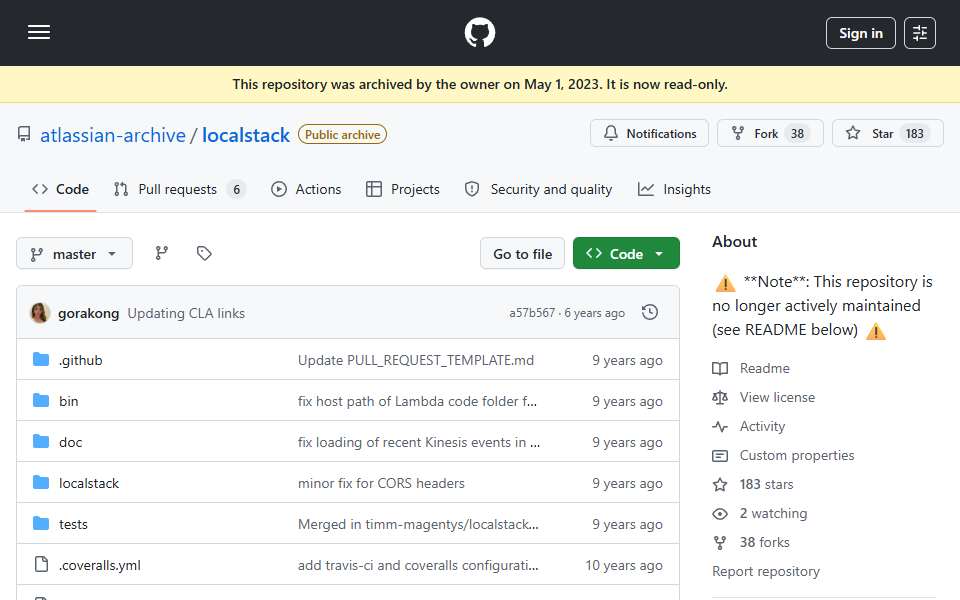Open Custom properties link

(x=797, y=456)
